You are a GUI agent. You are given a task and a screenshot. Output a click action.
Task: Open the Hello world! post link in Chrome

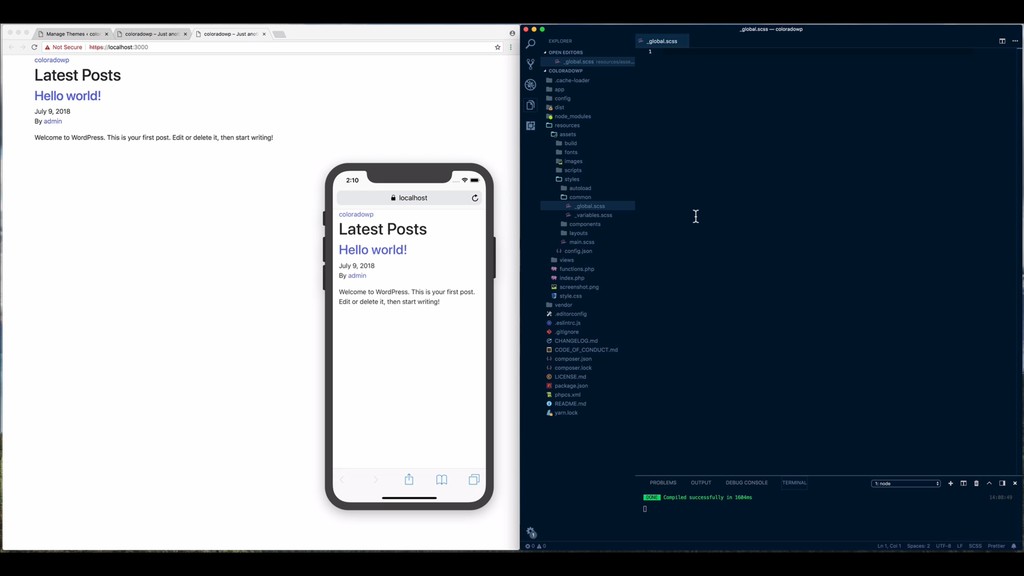[67, 95]
